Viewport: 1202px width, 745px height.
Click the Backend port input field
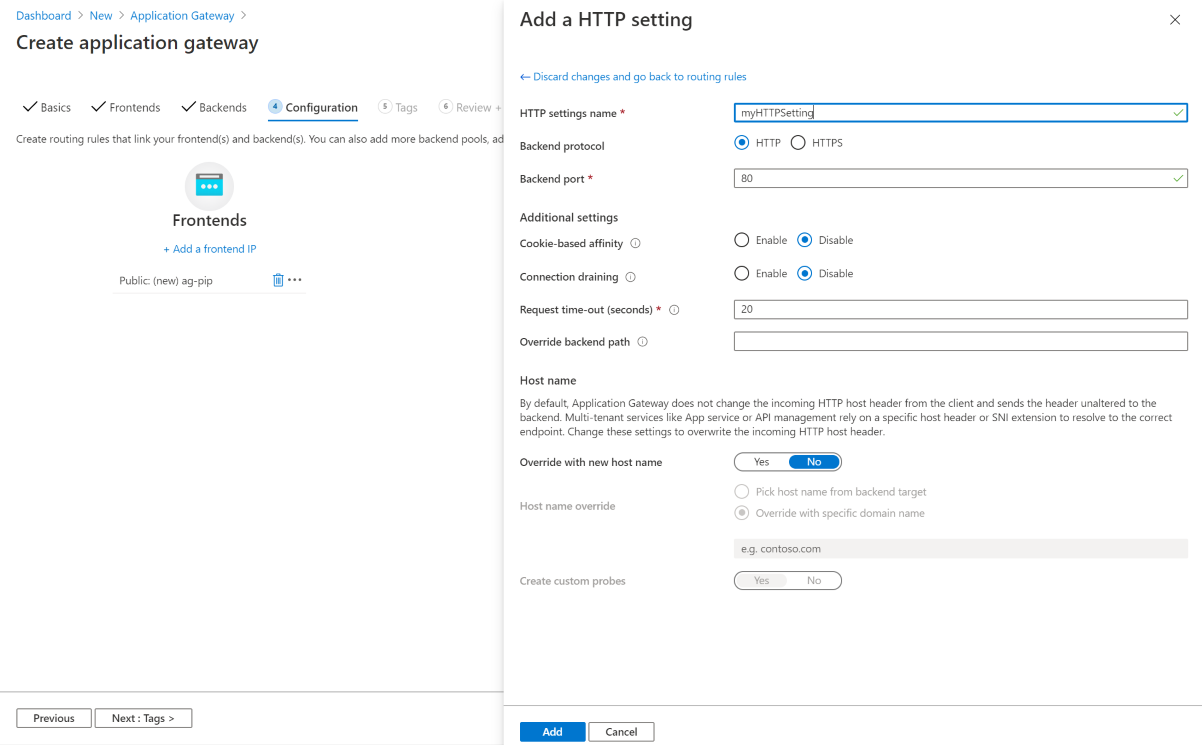click(x=960, y=178)
